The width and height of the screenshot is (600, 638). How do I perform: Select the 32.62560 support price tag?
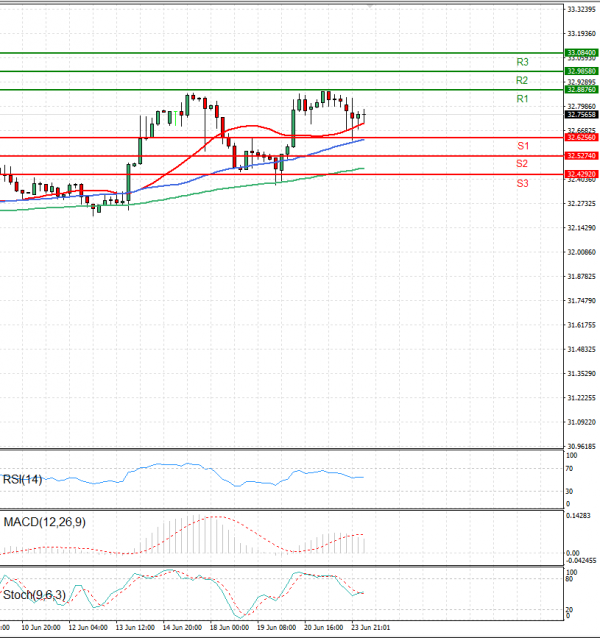click(582, 138)
